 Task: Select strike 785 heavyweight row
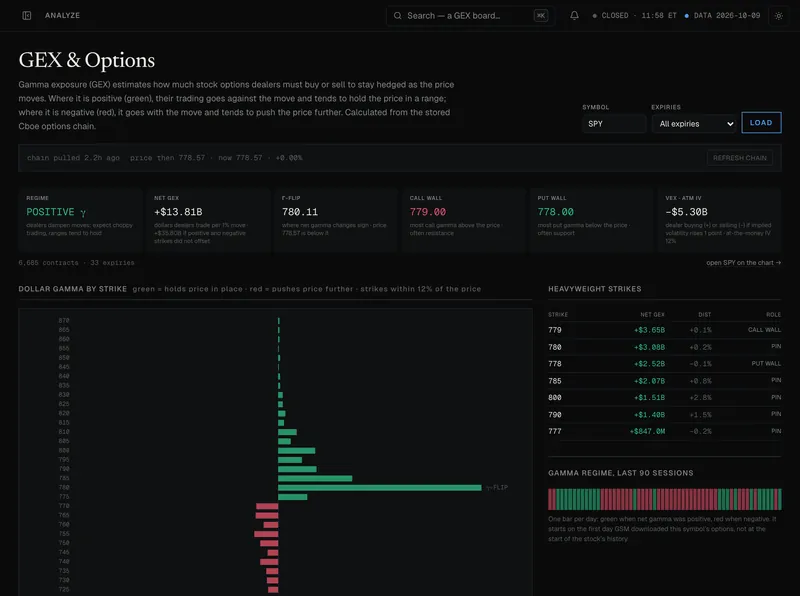pyautogui.click(x=664, y=381)
